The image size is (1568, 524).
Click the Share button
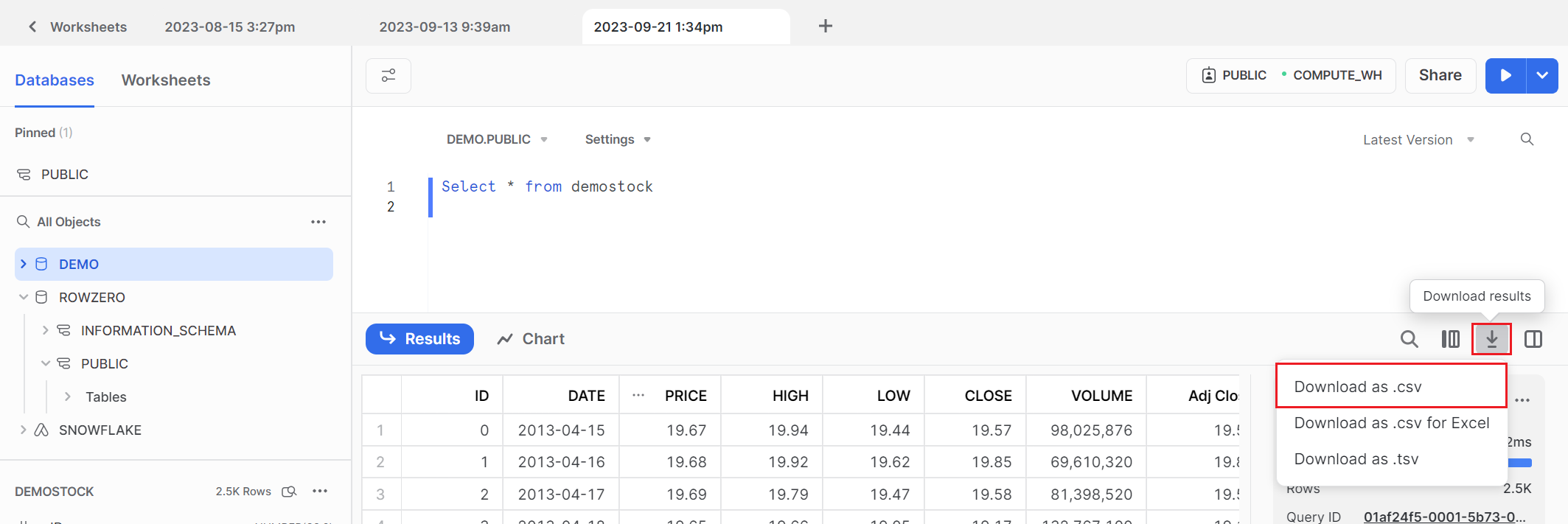(1440, 76)
